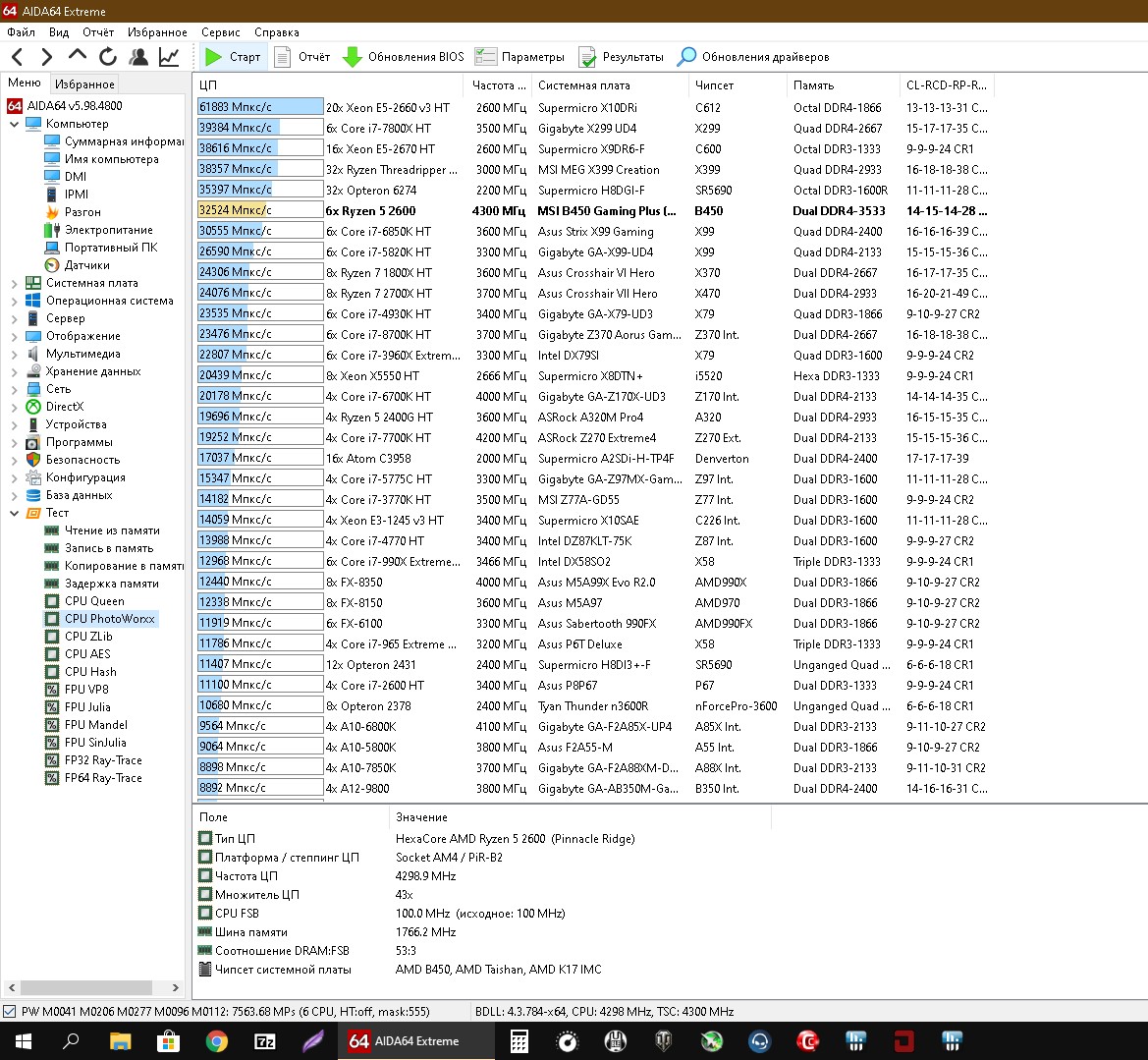Viewport: 1148px width, 1060px height.
Task: Click the Шина памяти field row
Action: tap(483, 932)
